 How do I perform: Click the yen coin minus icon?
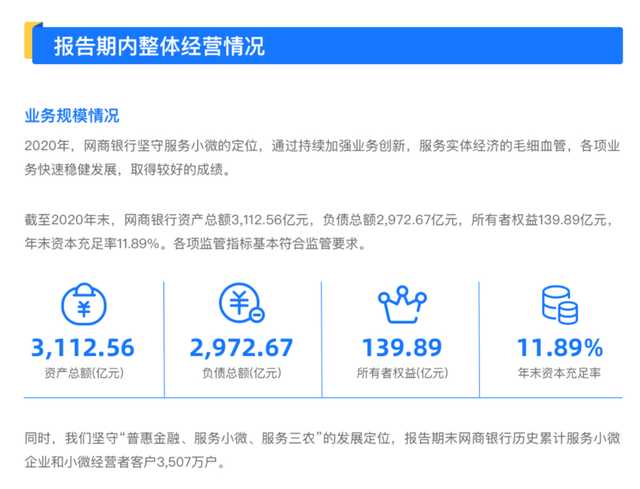tap(242, 303)
